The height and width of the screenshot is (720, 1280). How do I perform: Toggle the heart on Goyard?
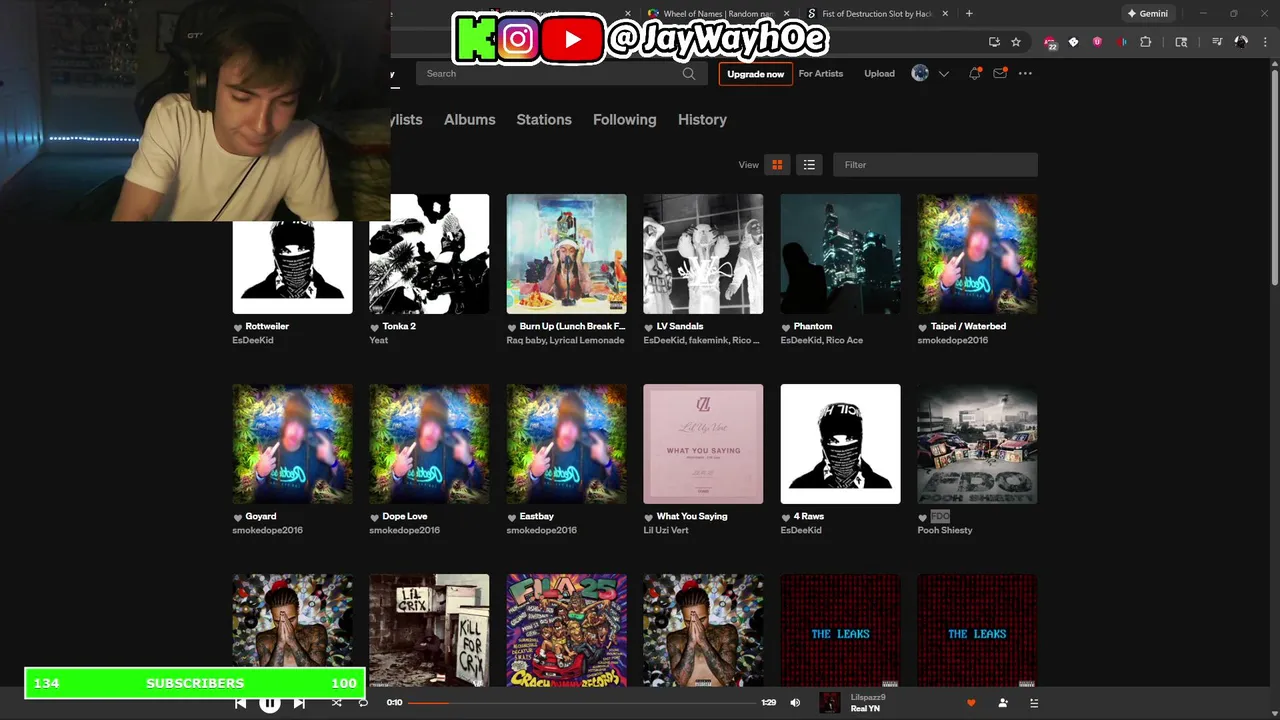click(238, 517)
